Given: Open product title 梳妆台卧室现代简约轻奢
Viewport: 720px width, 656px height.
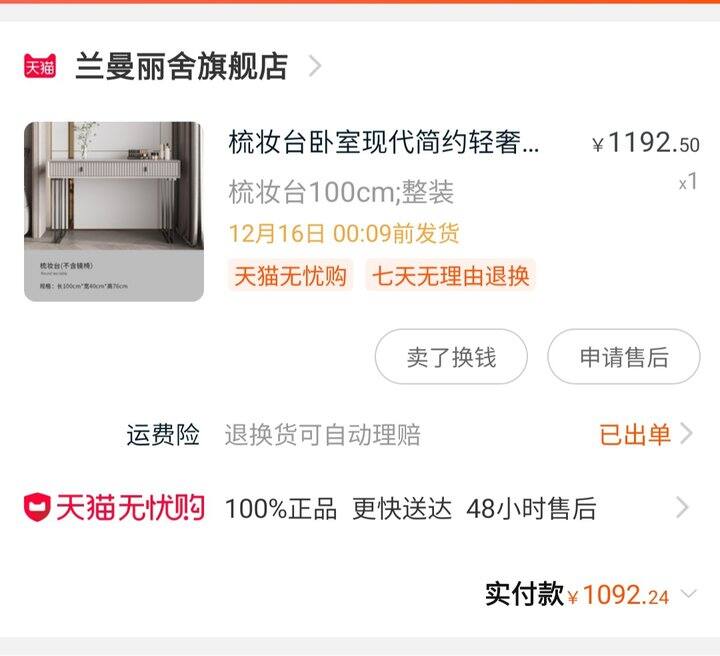Looking at the screenshot, I should pos(383,142).
